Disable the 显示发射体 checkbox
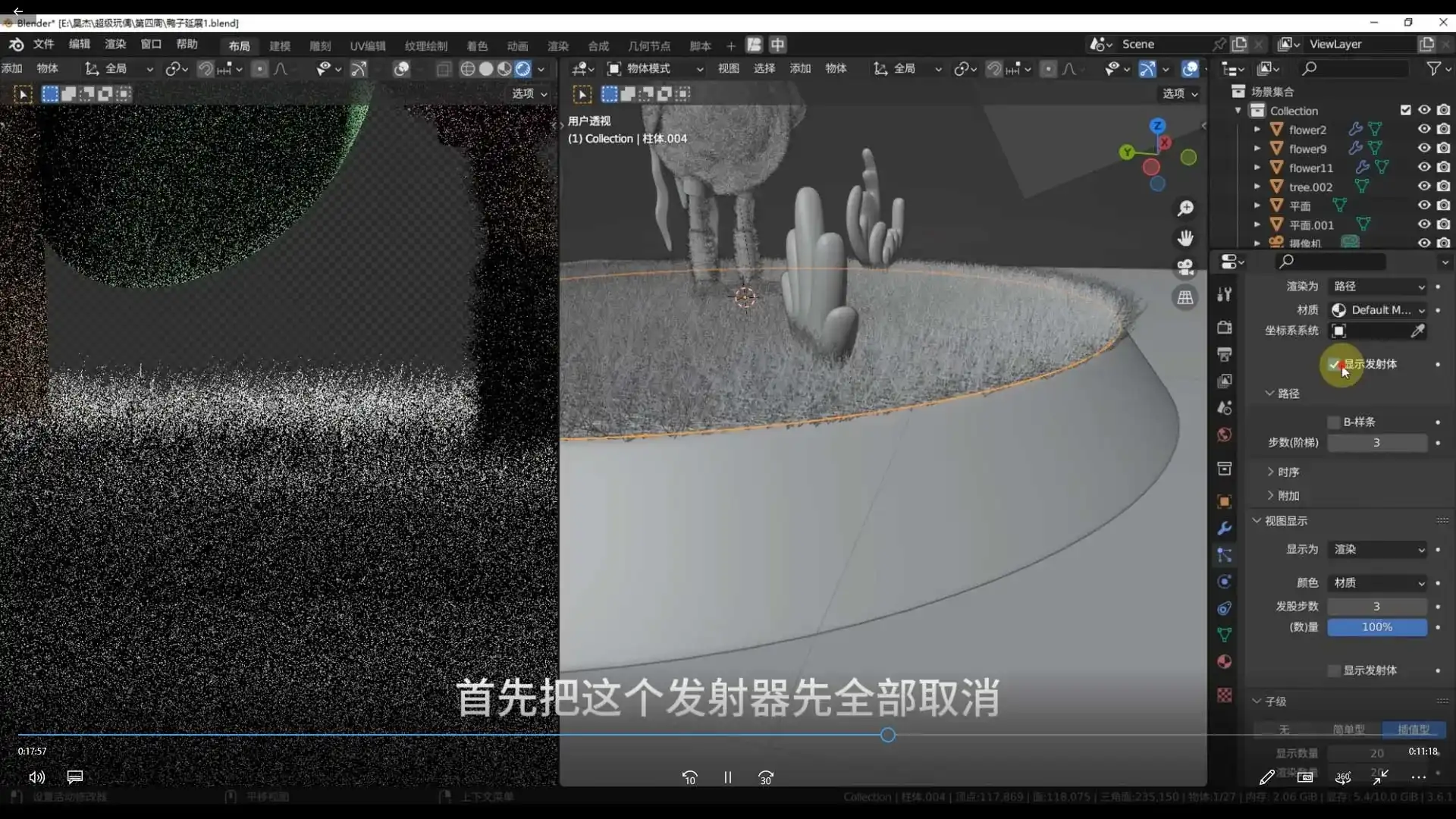This screenshot has width=1456, height=819. click(1334, 365)
